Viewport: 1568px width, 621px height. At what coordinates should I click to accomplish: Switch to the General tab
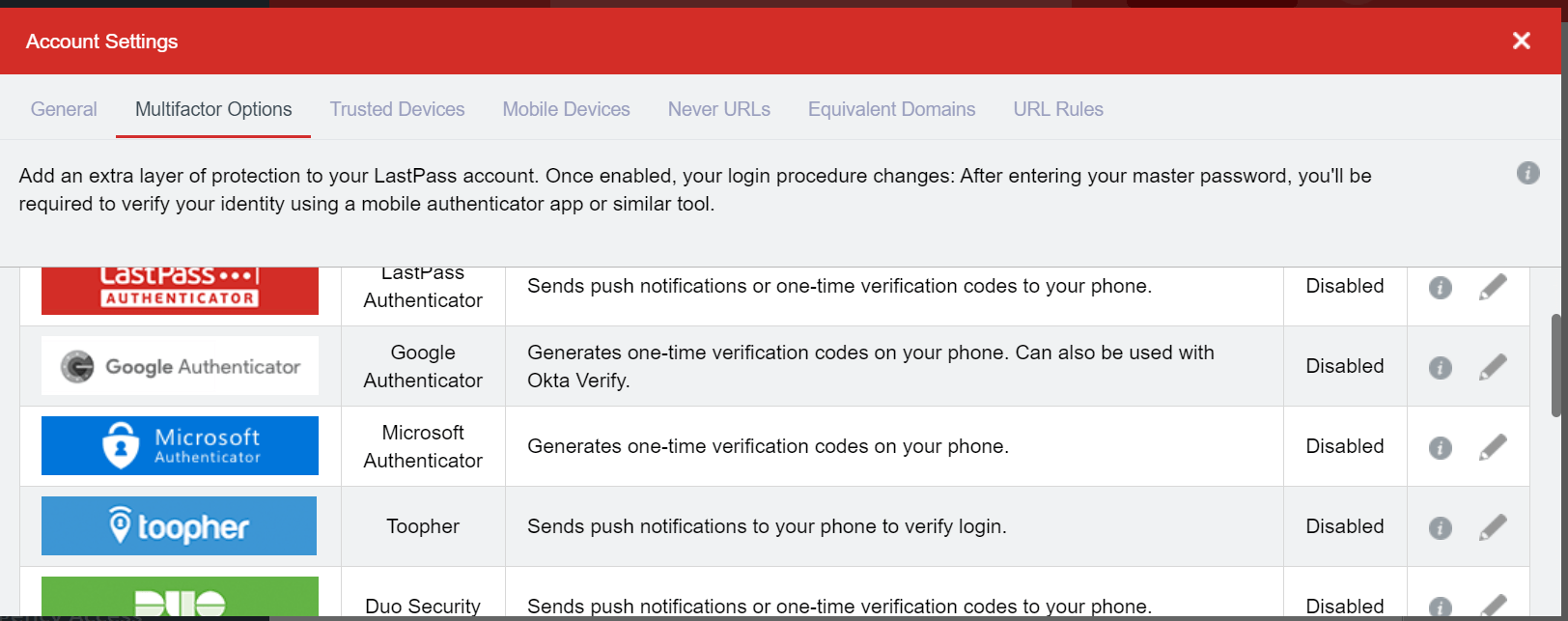[64, 109]
